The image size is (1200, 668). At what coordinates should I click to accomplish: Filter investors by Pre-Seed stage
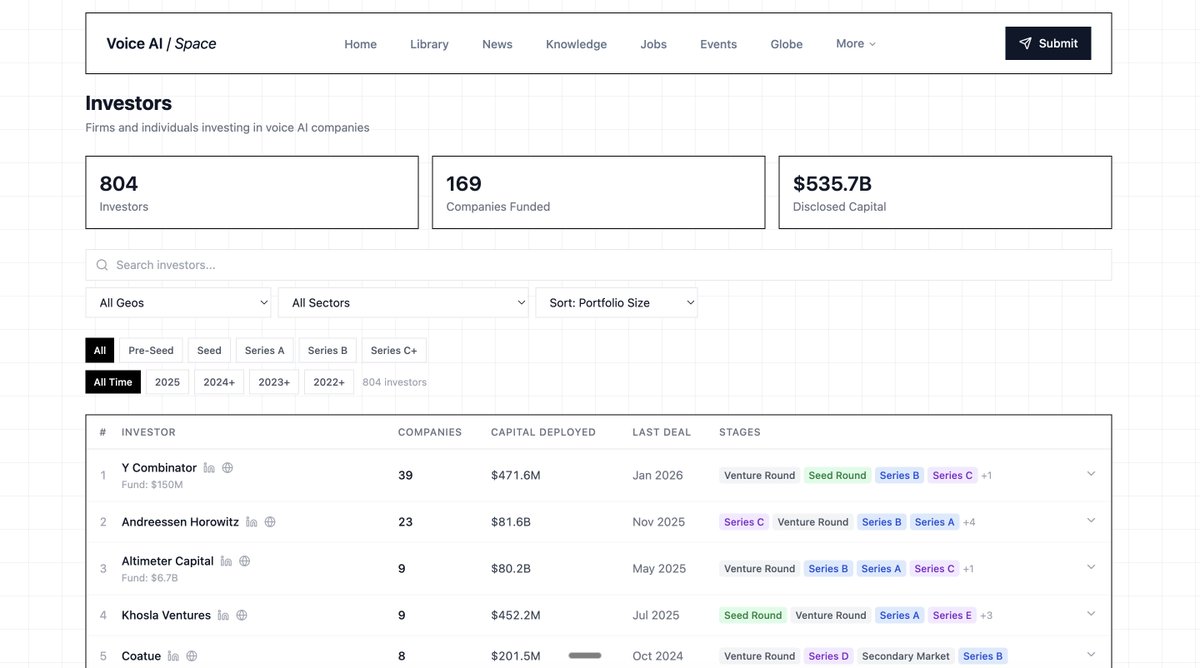151,351
